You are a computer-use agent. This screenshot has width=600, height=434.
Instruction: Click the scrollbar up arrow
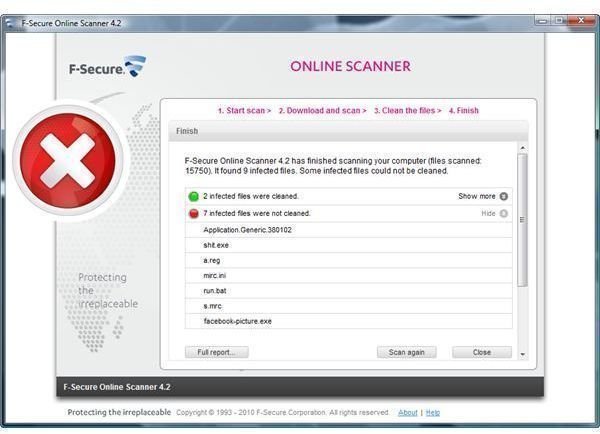(523, 148)
